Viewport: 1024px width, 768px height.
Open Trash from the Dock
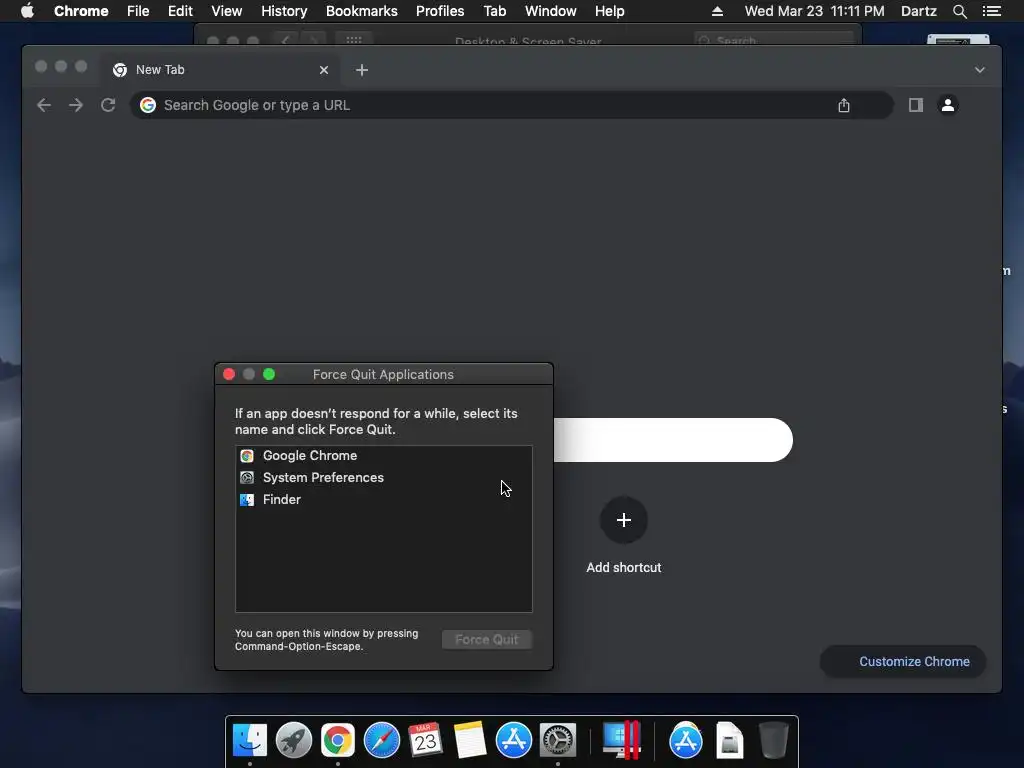773,740
